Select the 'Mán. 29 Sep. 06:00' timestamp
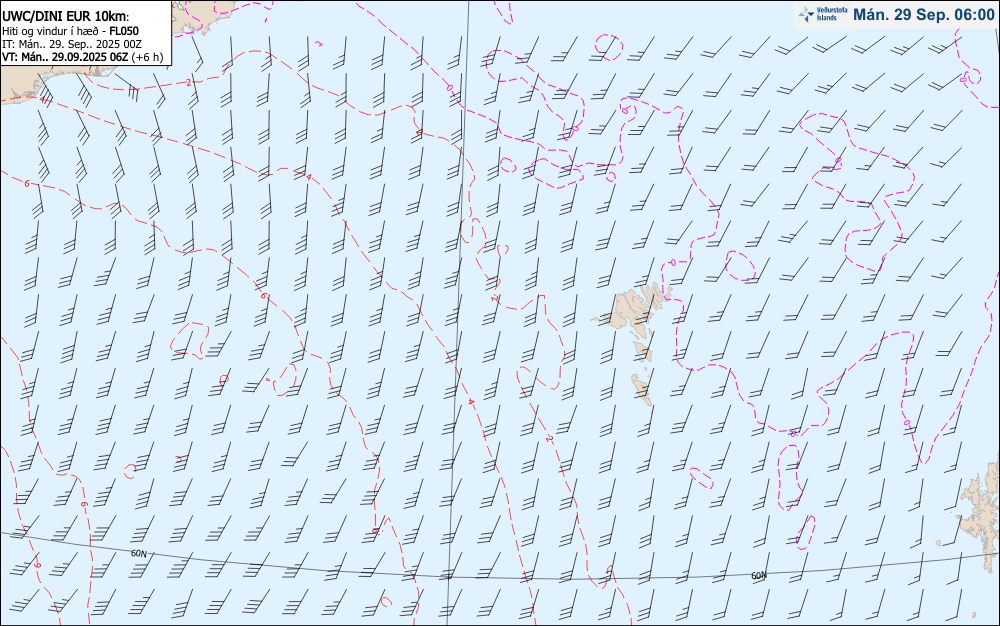This screenshot has width=1000, height=626. [x=923, y=15]
